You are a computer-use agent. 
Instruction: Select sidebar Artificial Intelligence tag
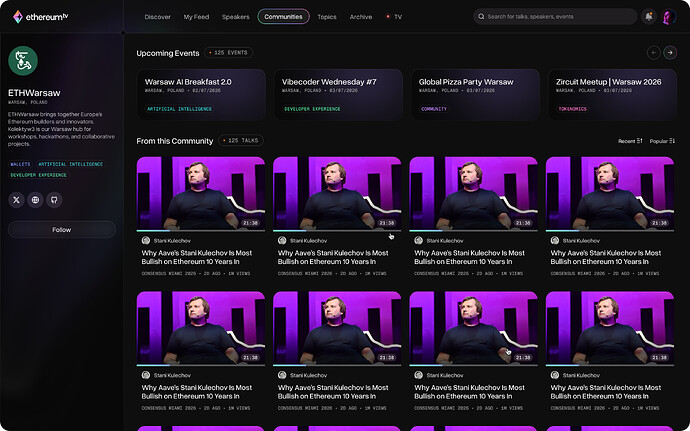(x=70, y=164)
